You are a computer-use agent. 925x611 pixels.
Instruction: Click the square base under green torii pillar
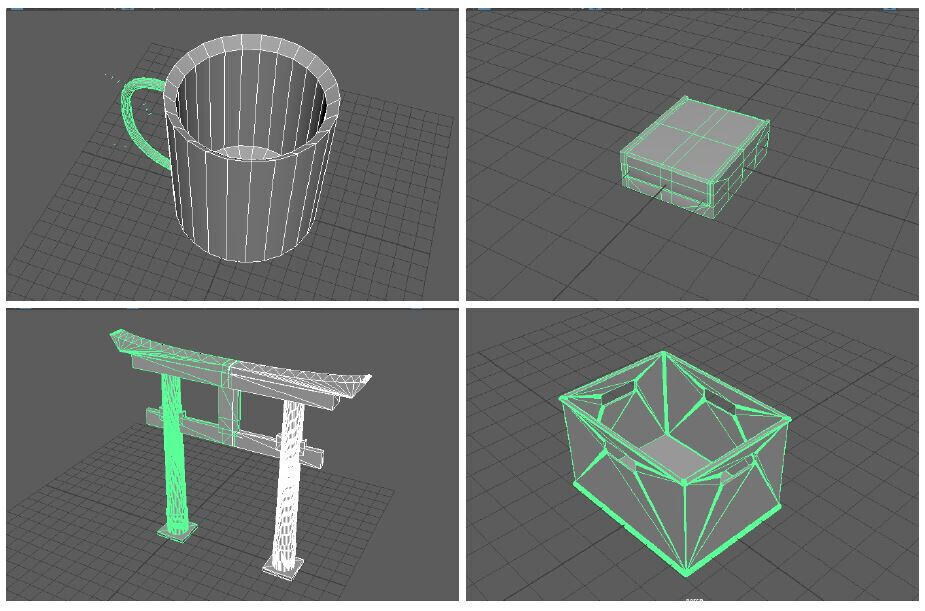coord(177,531)
